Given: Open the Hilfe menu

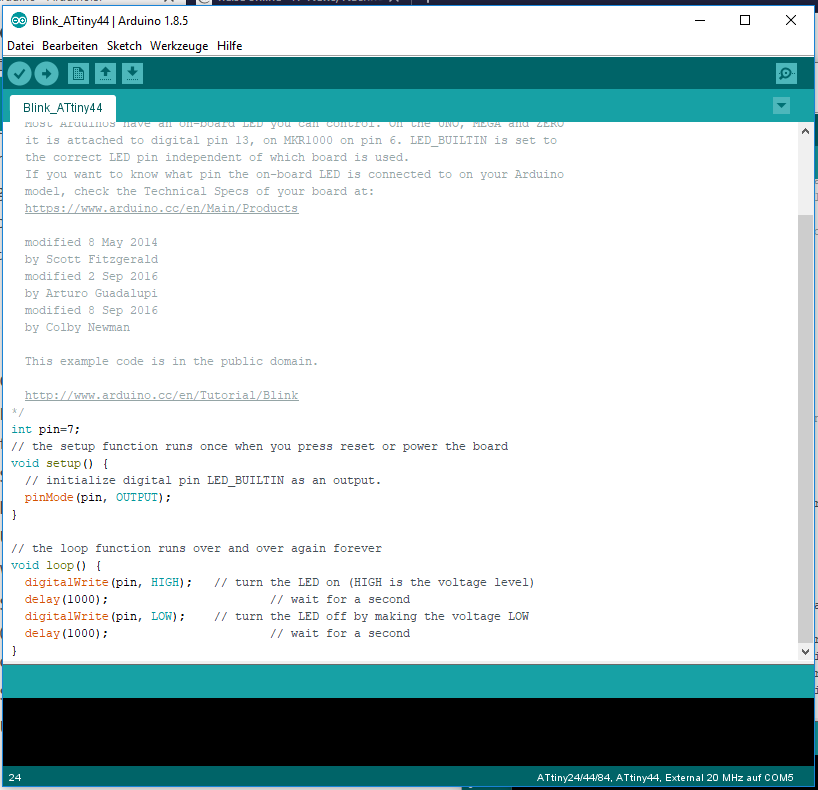Looking at the screenshot, I should click(x=230, y=46).
